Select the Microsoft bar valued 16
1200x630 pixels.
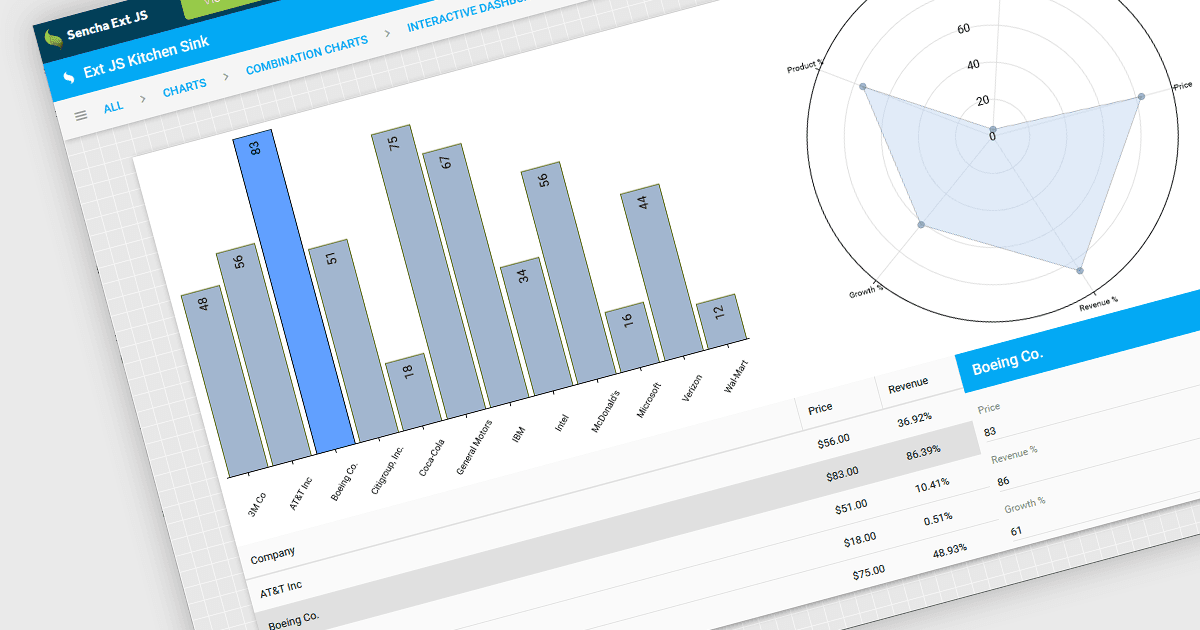634,340
